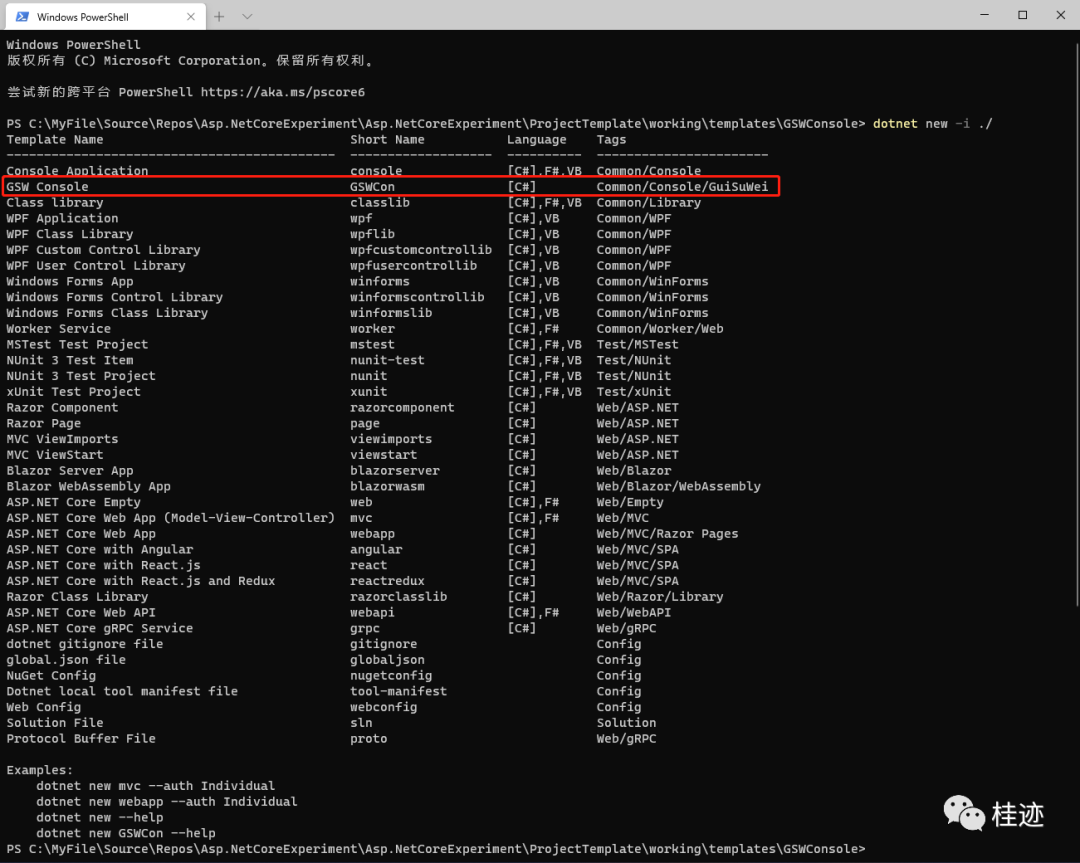Click the terminal vertical scrollbar
Viewport: 1080px width, 863px height.
1077,324
